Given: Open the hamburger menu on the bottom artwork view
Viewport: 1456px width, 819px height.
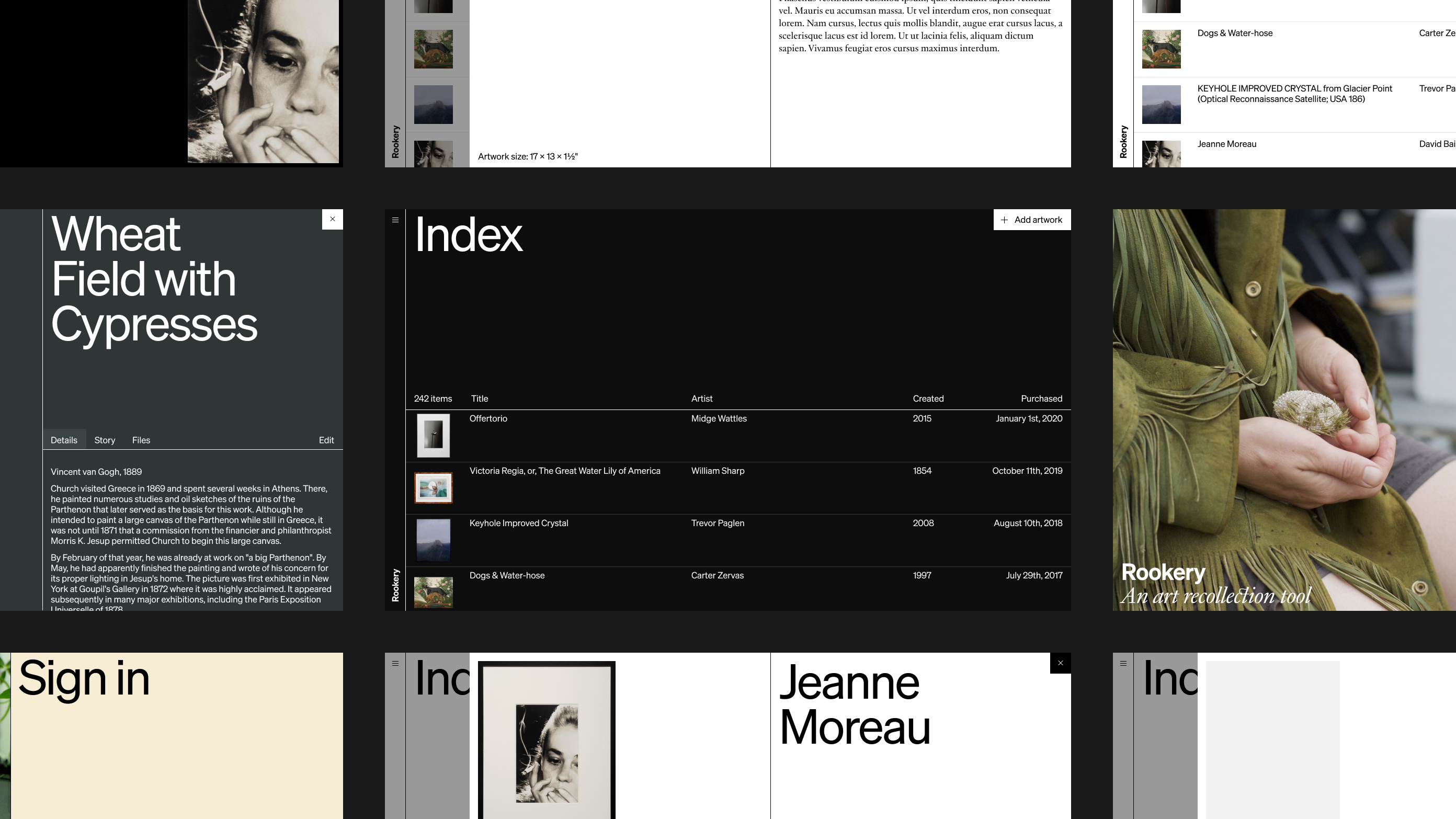Looking at the screenshot, I should click(x=395, y=663).
